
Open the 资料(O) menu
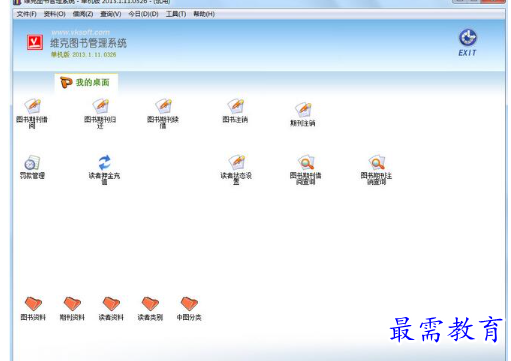click(x=55, y=14)
